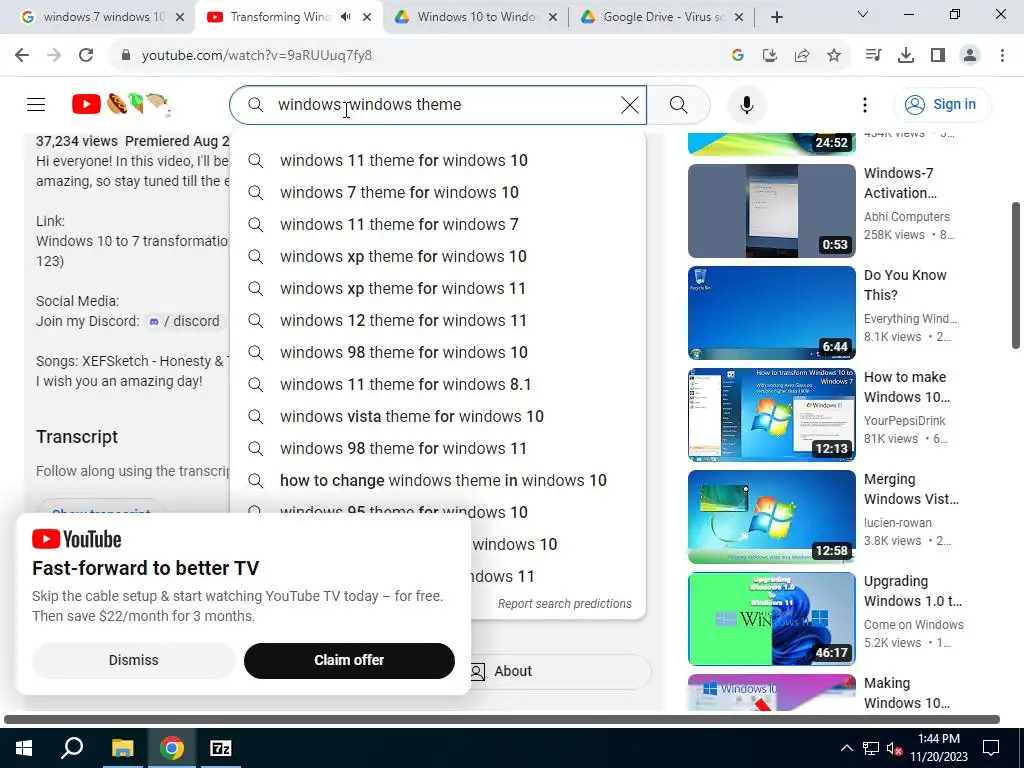
Task: Switch to Windows 10 to Windo Drive tab
Action: [x=475, y=17]
